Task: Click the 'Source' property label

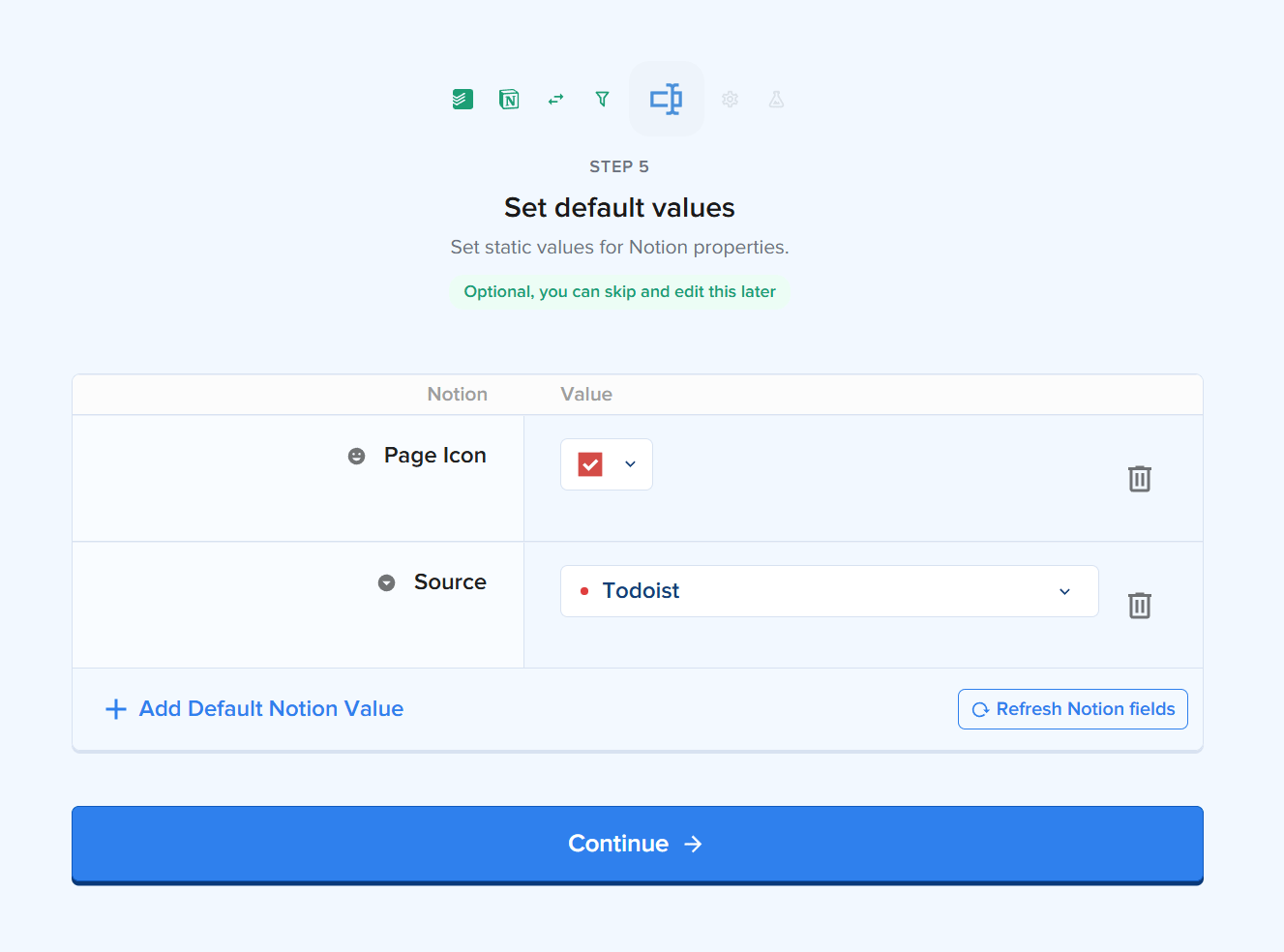Action: [x=450, y=582]
